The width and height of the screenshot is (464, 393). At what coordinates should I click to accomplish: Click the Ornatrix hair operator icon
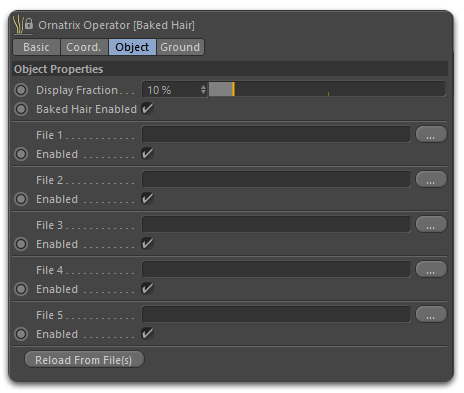coord(18,25)
